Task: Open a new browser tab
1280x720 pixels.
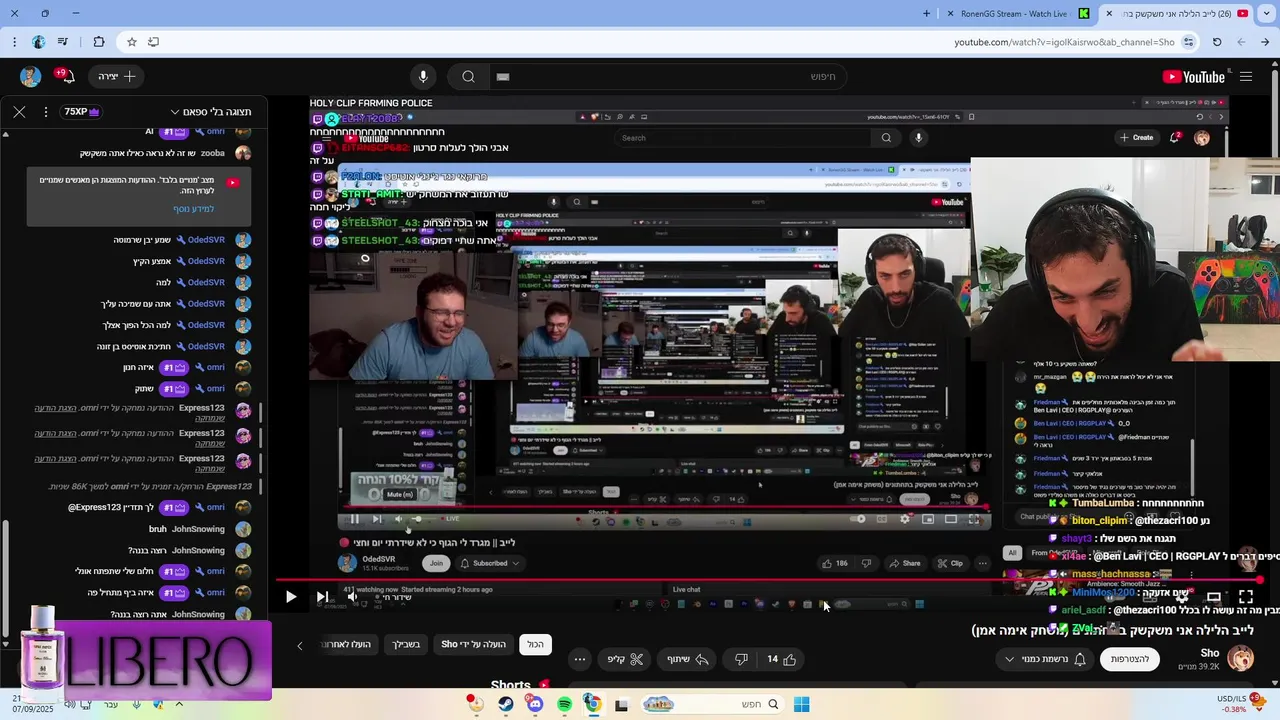Action: click(926, 14)
